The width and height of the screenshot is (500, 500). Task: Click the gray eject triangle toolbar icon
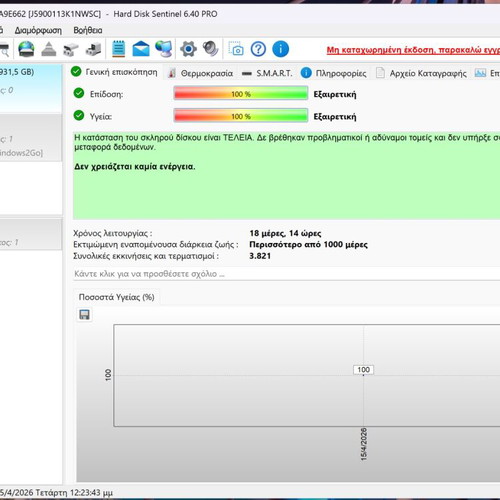pyautogui.click(x=49, y=49)
